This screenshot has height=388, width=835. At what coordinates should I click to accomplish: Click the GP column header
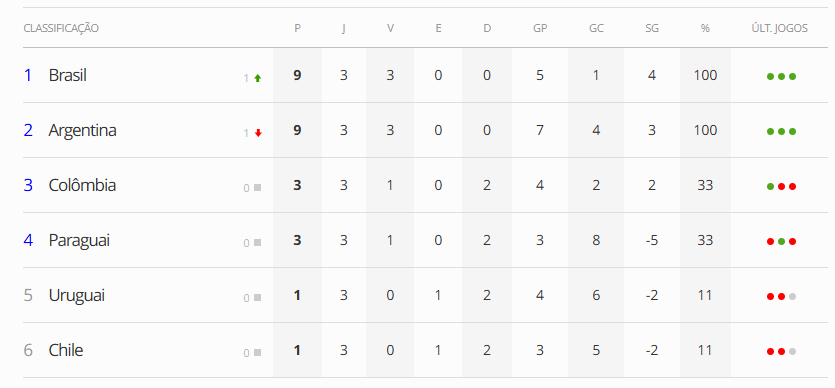(x=540, y=28)
